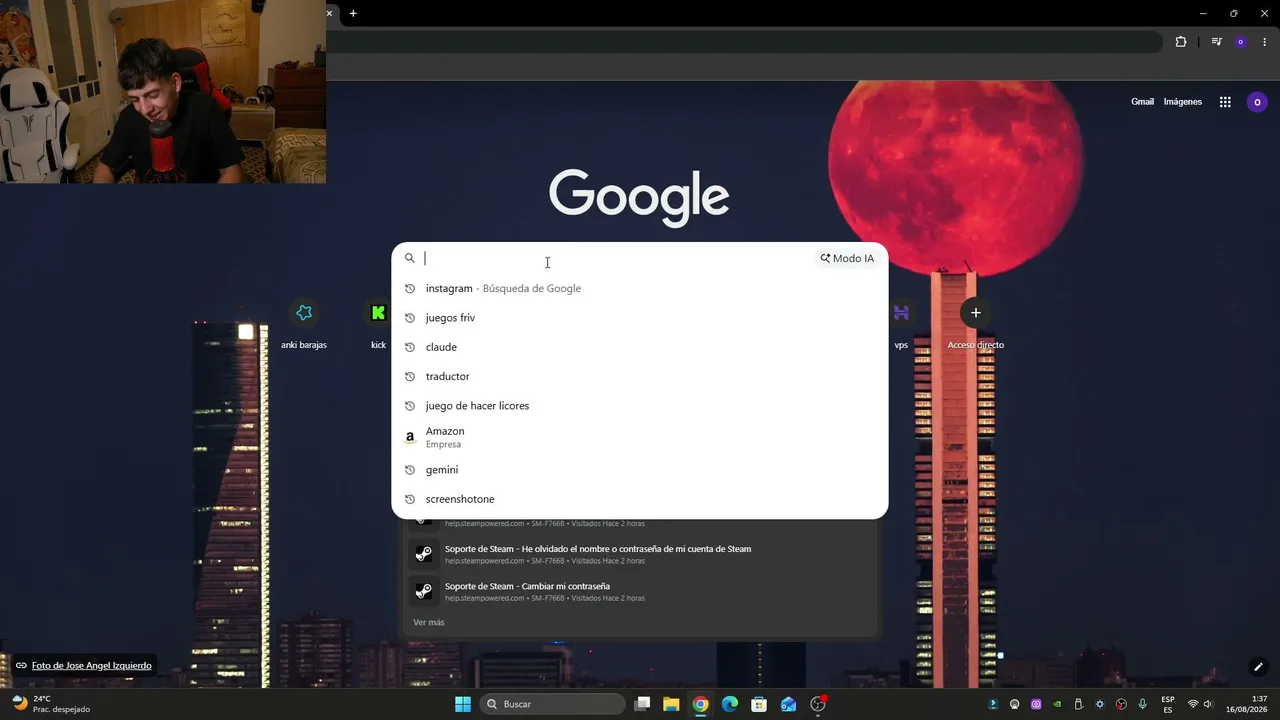Select the instagram search suggestion

pyautogui.click(x=640, y=288)
